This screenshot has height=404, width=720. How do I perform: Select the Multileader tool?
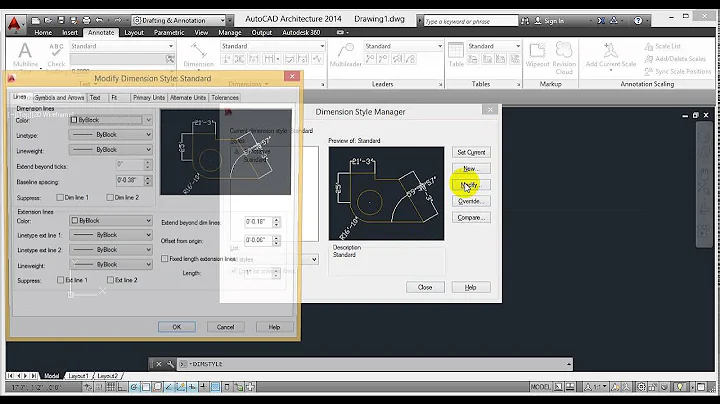346,55
